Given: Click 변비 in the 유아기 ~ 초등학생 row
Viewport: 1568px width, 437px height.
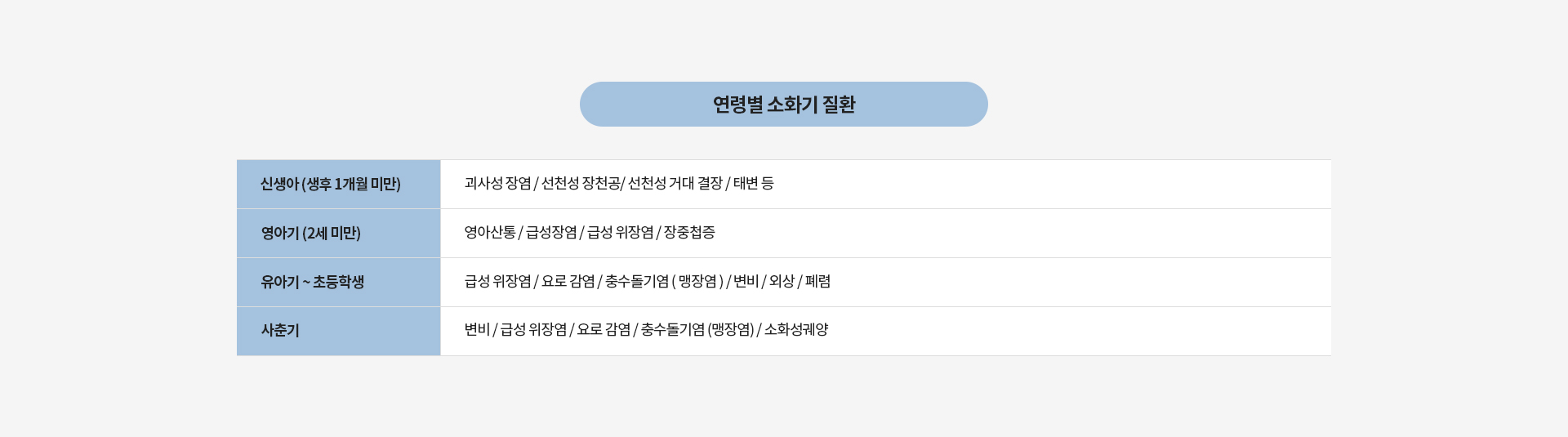Looking at the screenshot, I should (746, 282).
